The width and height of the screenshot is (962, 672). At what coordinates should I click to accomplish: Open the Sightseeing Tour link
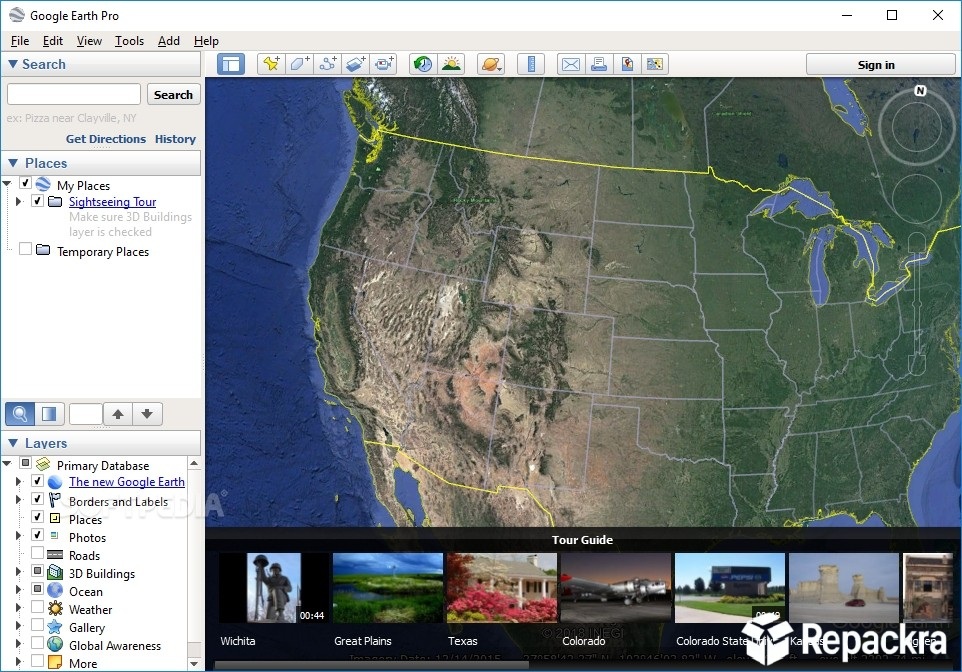click(x=112, y=202)
